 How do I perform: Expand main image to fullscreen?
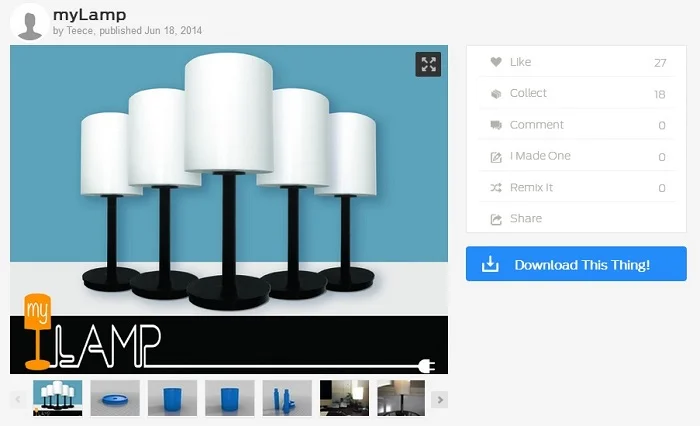pyautogui.click(x=428, y=65)
